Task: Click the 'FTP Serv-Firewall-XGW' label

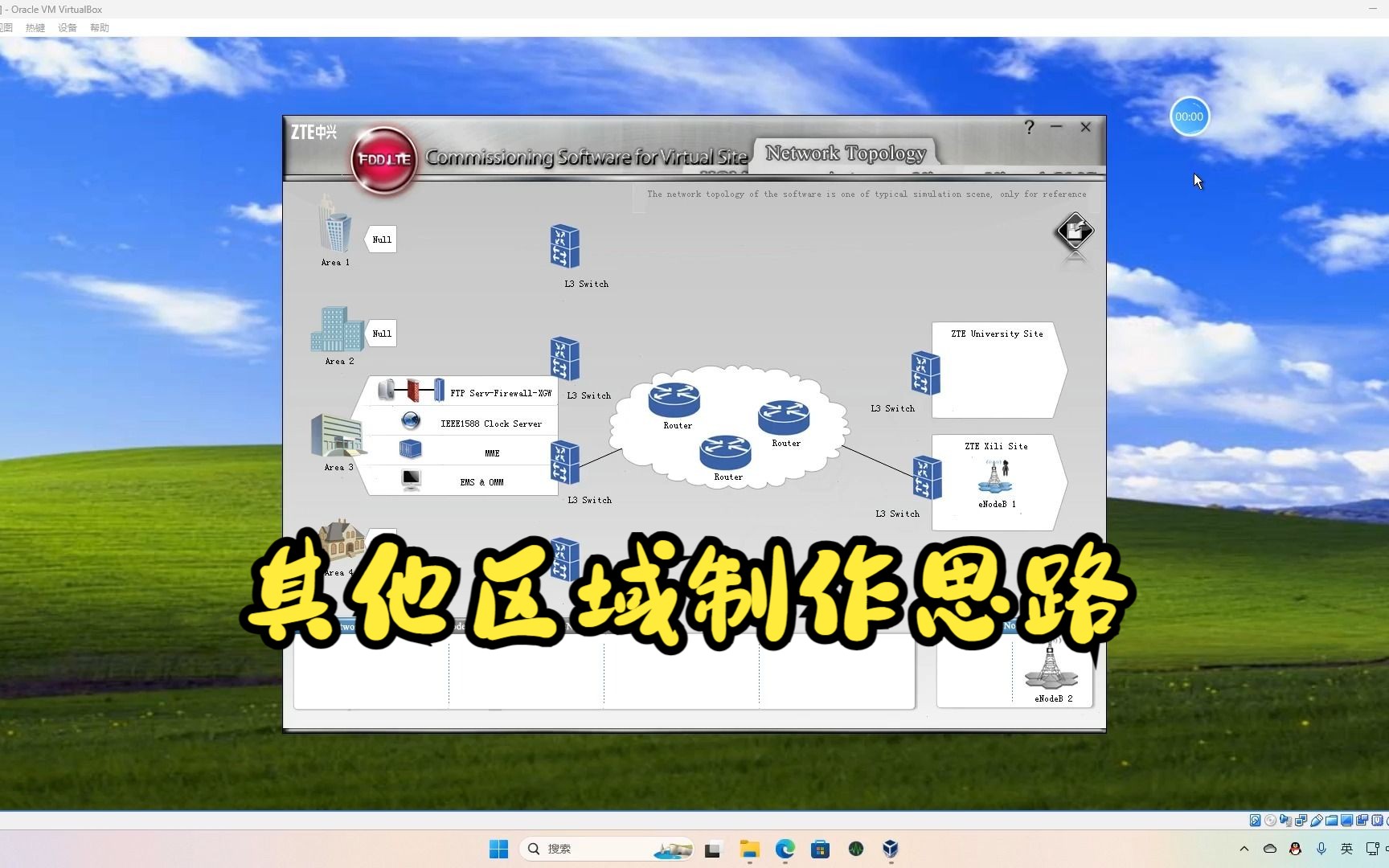Action: [501, 393]
